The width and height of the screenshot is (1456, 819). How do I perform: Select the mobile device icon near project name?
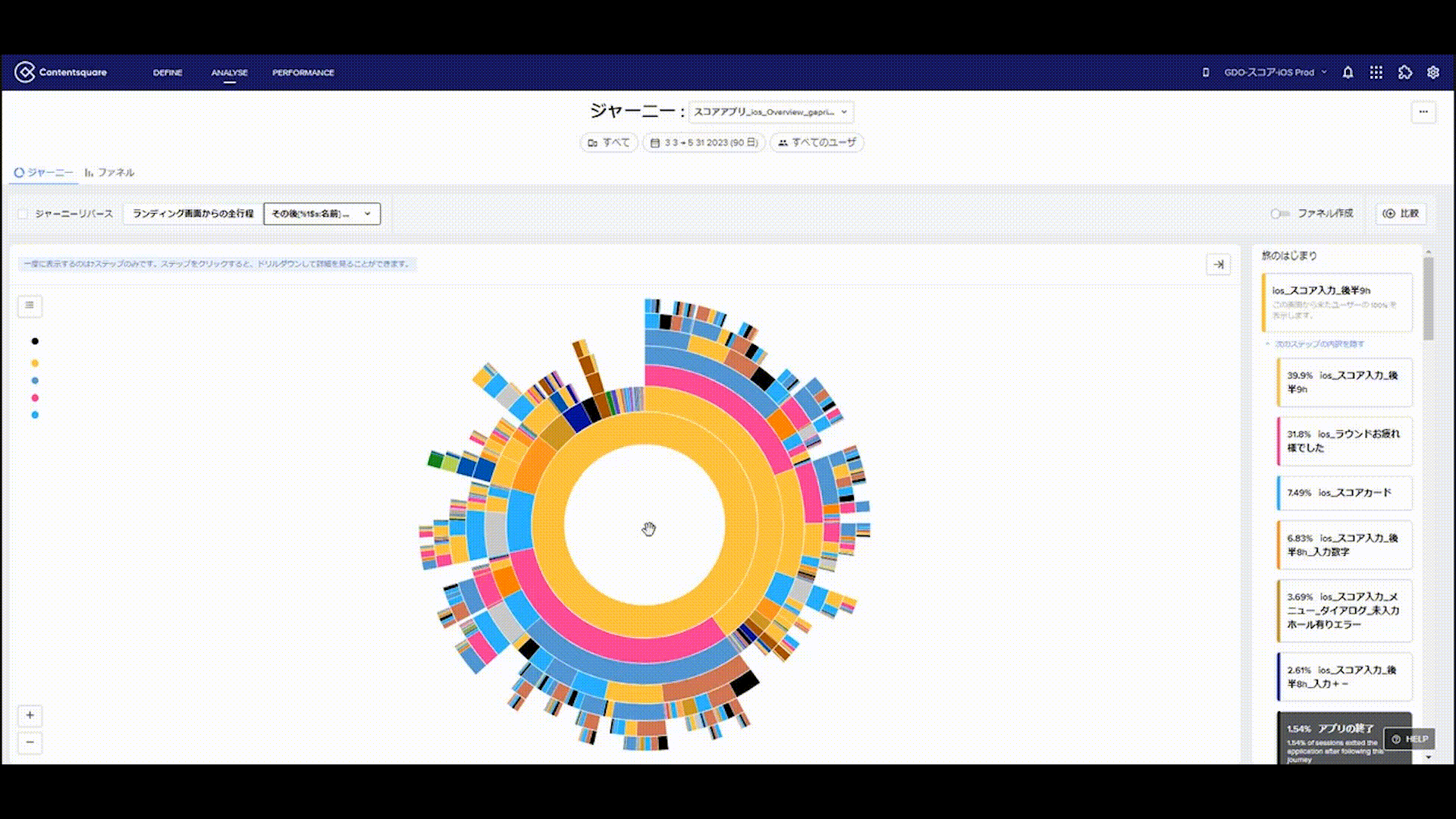click(x=1206, y=72)
